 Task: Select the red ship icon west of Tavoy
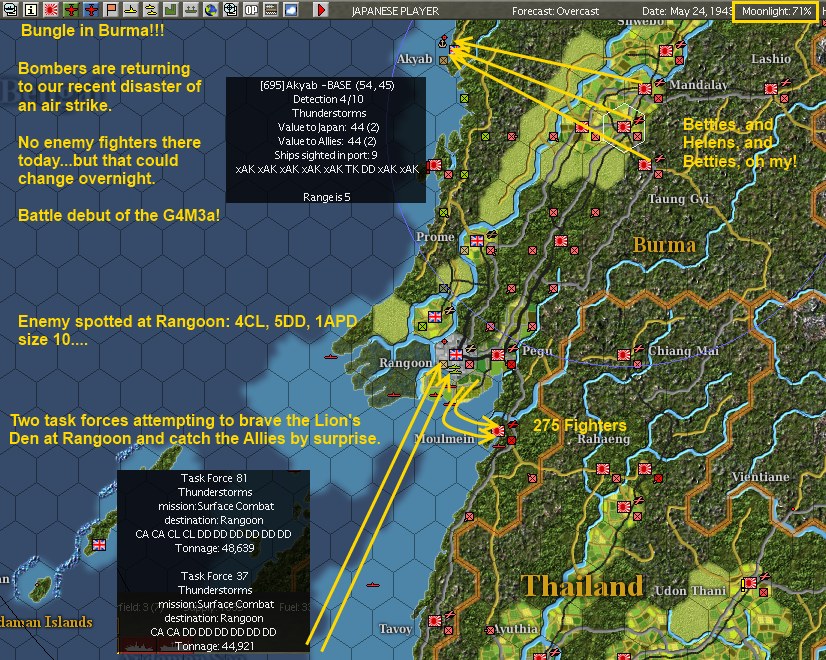tap(372, 585)
